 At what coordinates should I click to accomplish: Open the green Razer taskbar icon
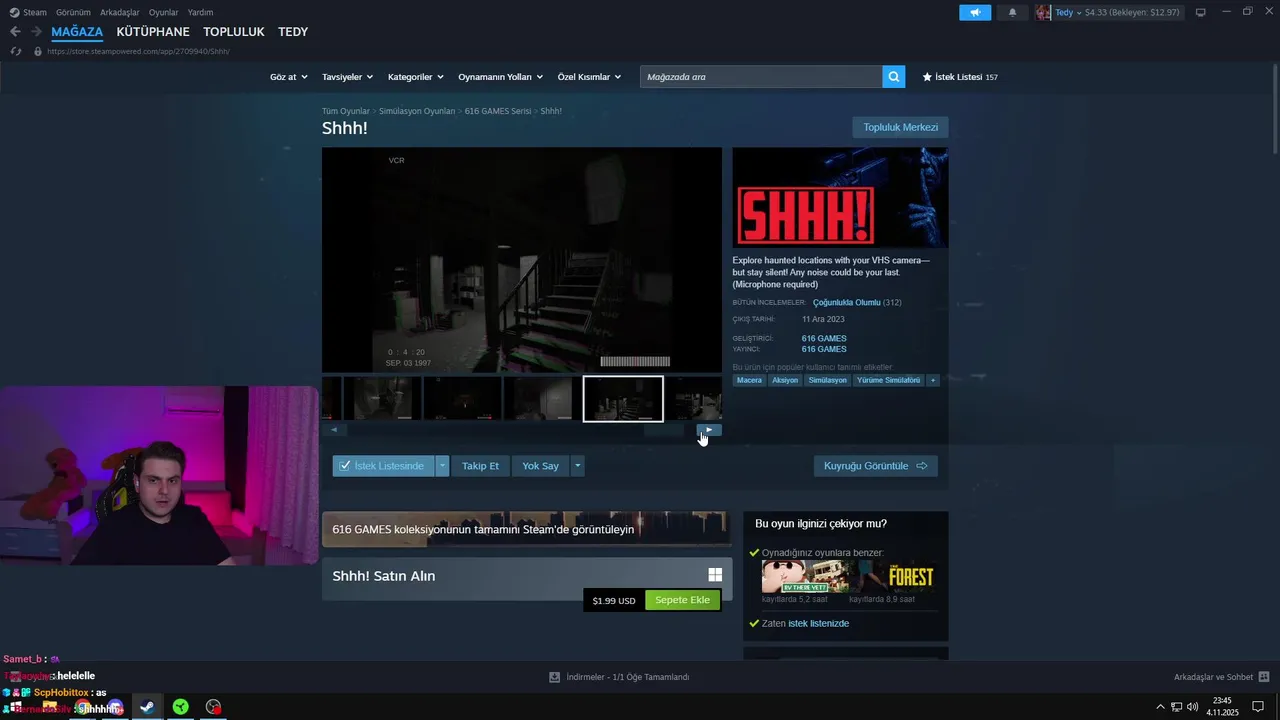click(x=180, y=707)
